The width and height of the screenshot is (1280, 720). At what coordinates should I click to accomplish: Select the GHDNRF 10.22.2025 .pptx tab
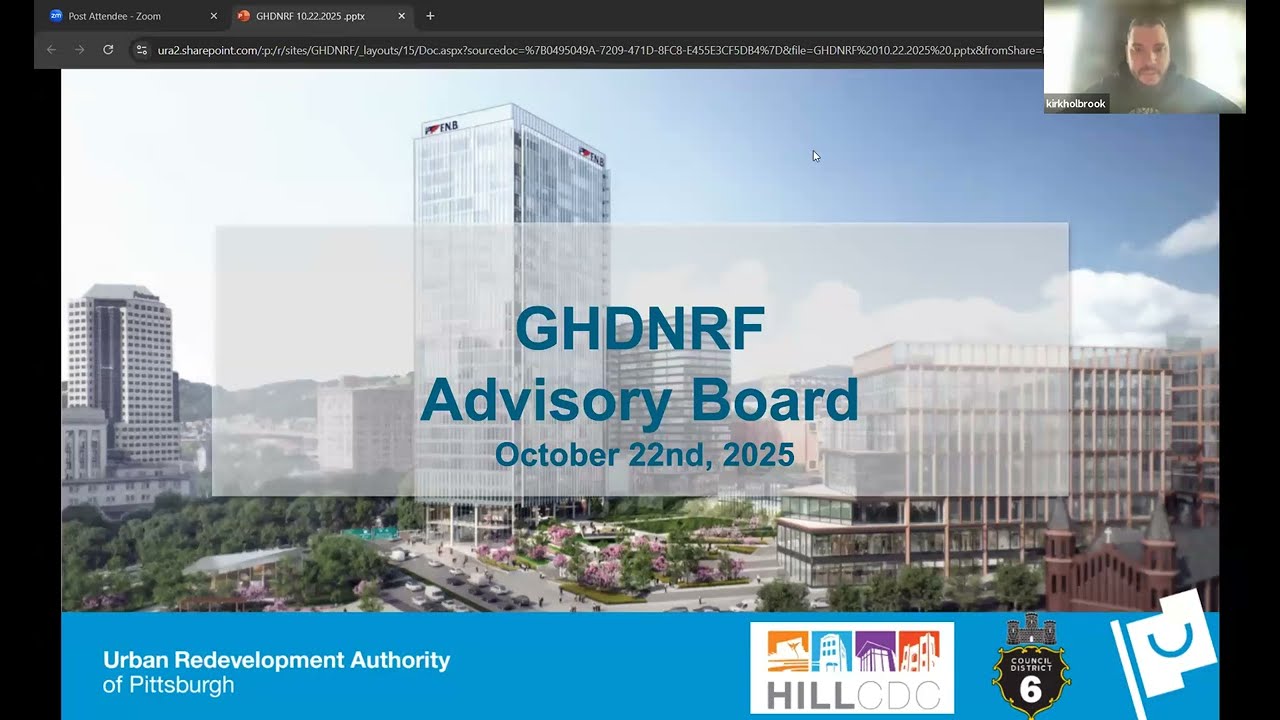(320, 16)
